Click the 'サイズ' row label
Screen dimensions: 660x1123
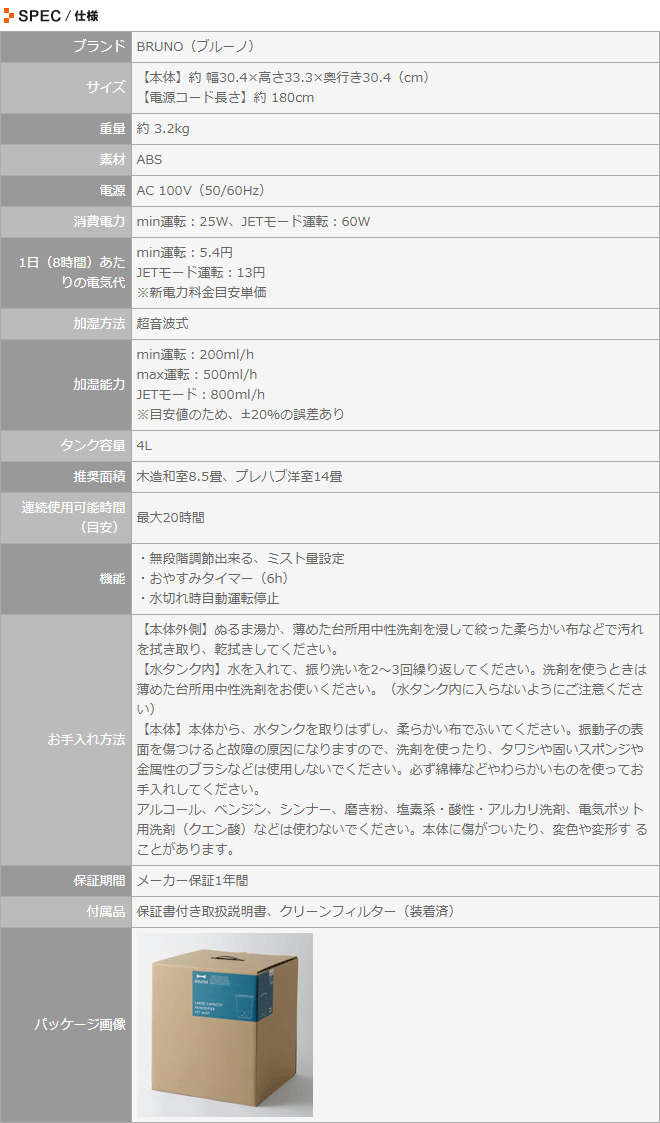click(x=106, y=87)
